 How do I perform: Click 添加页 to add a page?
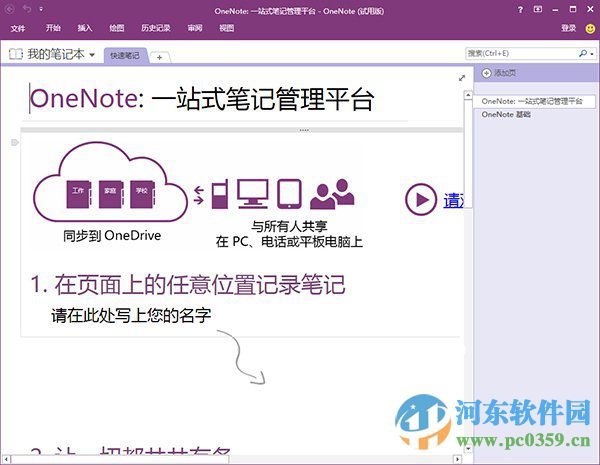tap(499, 73)
